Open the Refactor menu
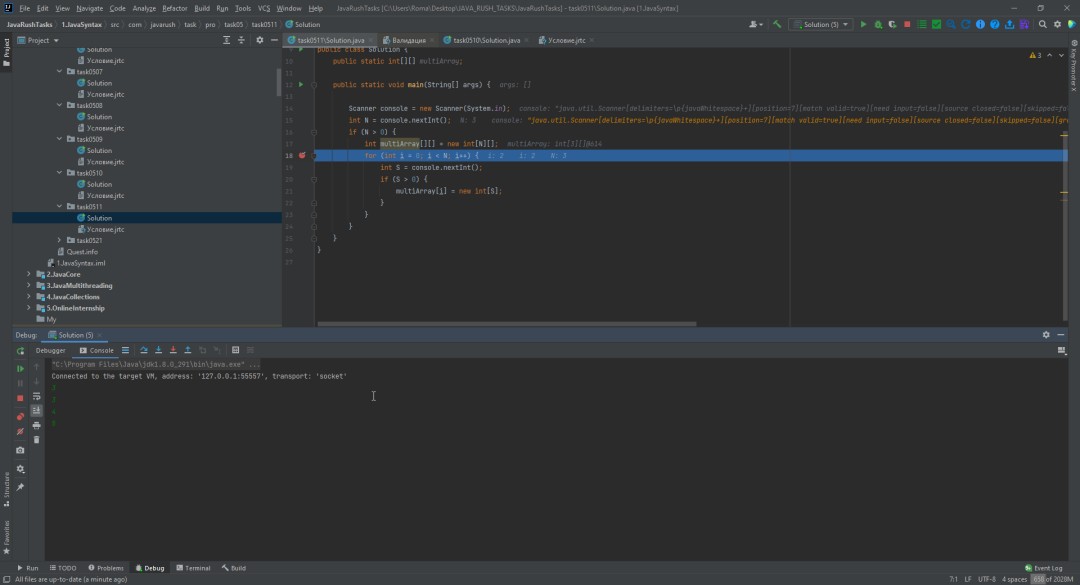The image size is (1080, 585). coord(174,8)
